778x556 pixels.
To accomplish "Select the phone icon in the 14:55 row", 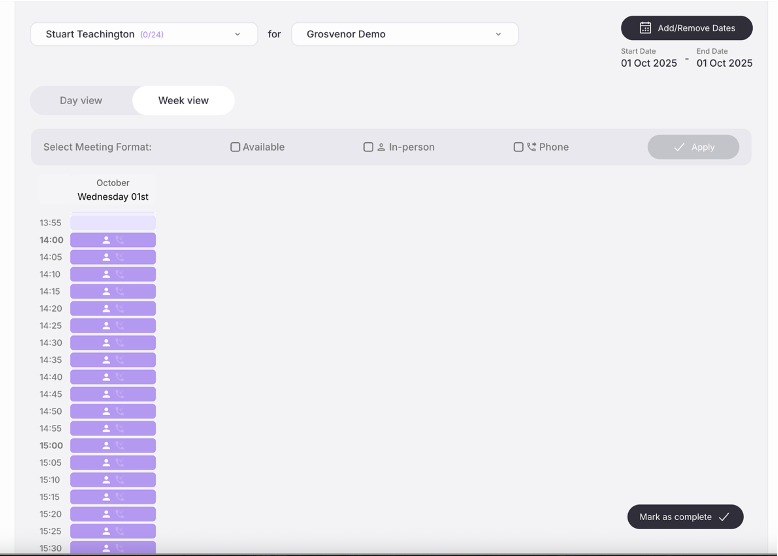I will point(120,429).
